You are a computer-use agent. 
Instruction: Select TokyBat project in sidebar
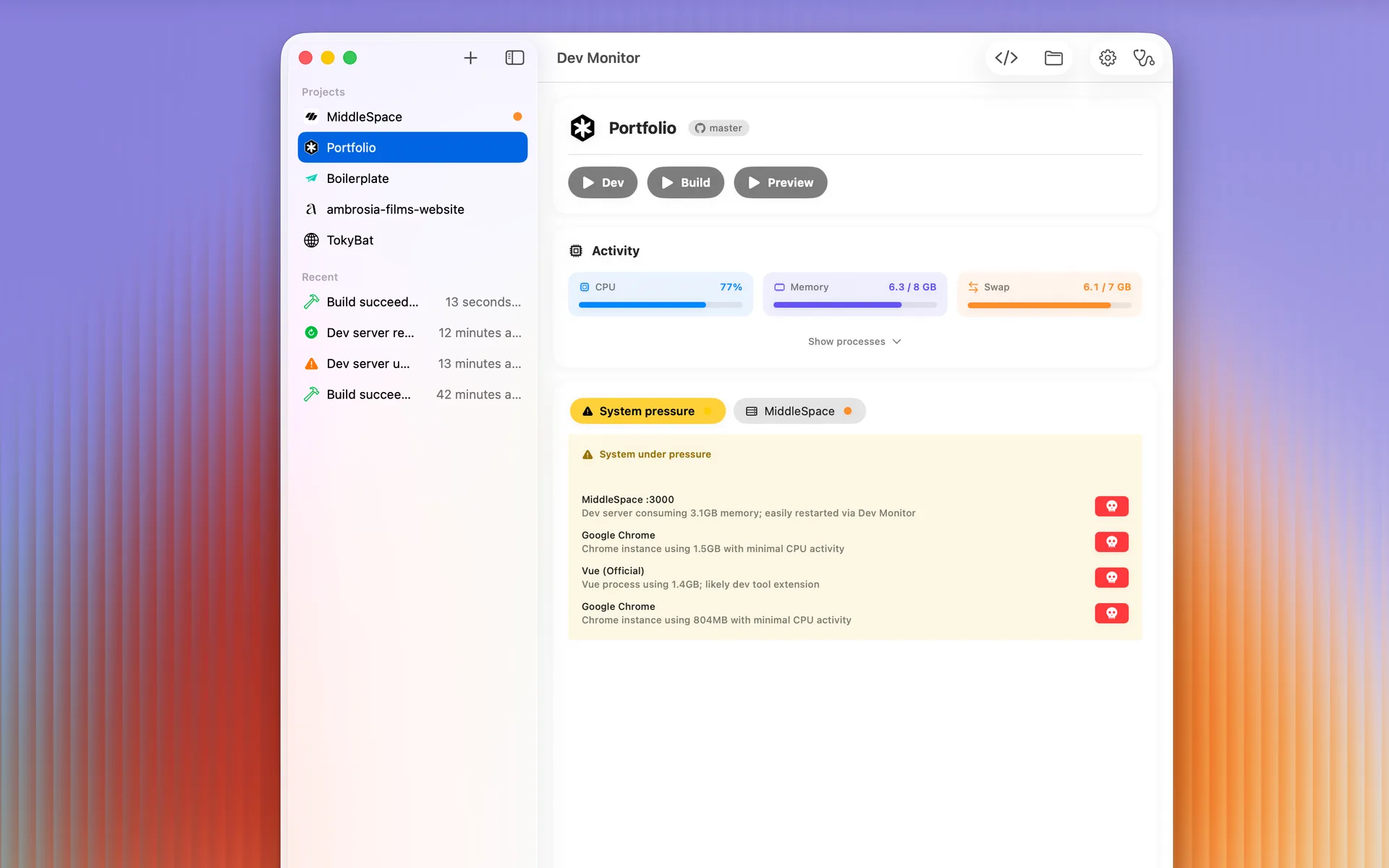(x=412, y=240)
